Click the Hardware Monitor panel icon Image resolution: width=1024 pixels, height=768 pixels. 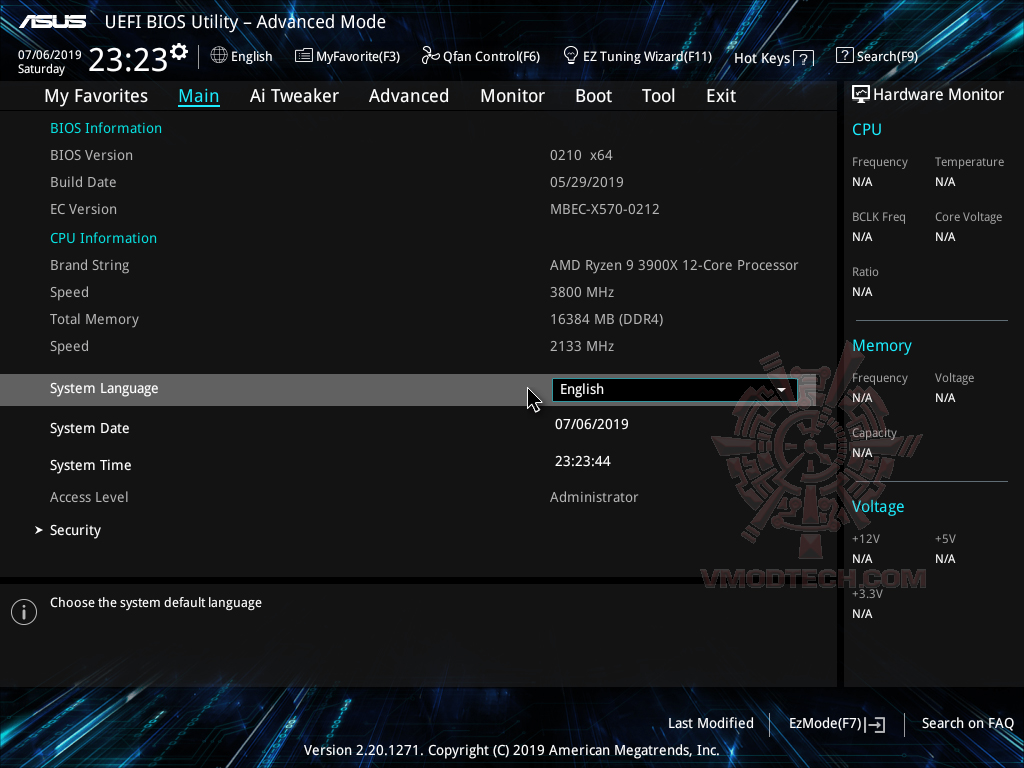tap(860, 93)
